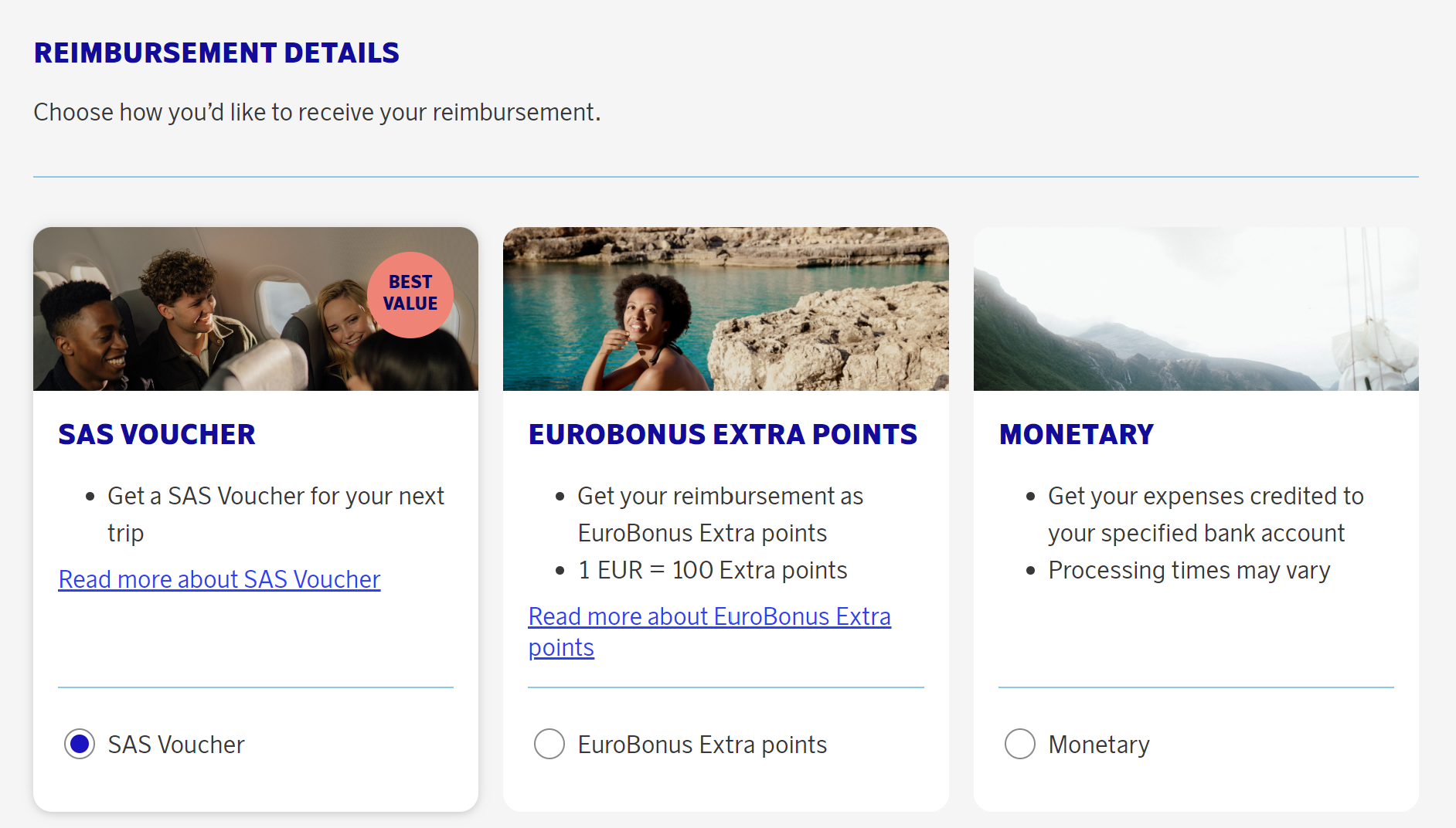1456x828 pixels.
Task: Click the SAS VOUCHER card heading
Action: pyautogui.click(x=157, y=434)
